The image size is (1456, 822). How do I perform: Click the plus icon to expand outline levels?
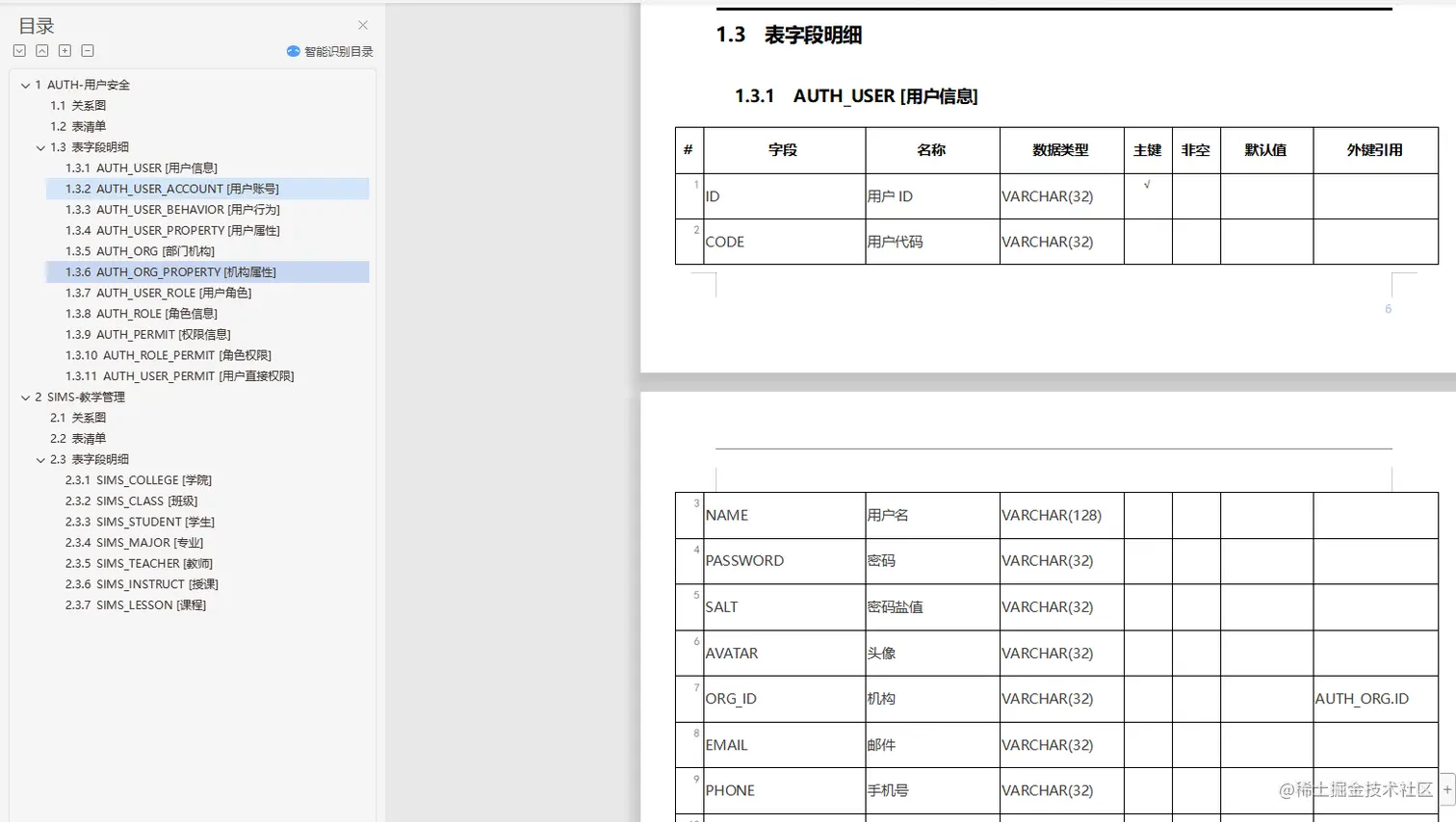pyautogui.click(x=64, y=50)
